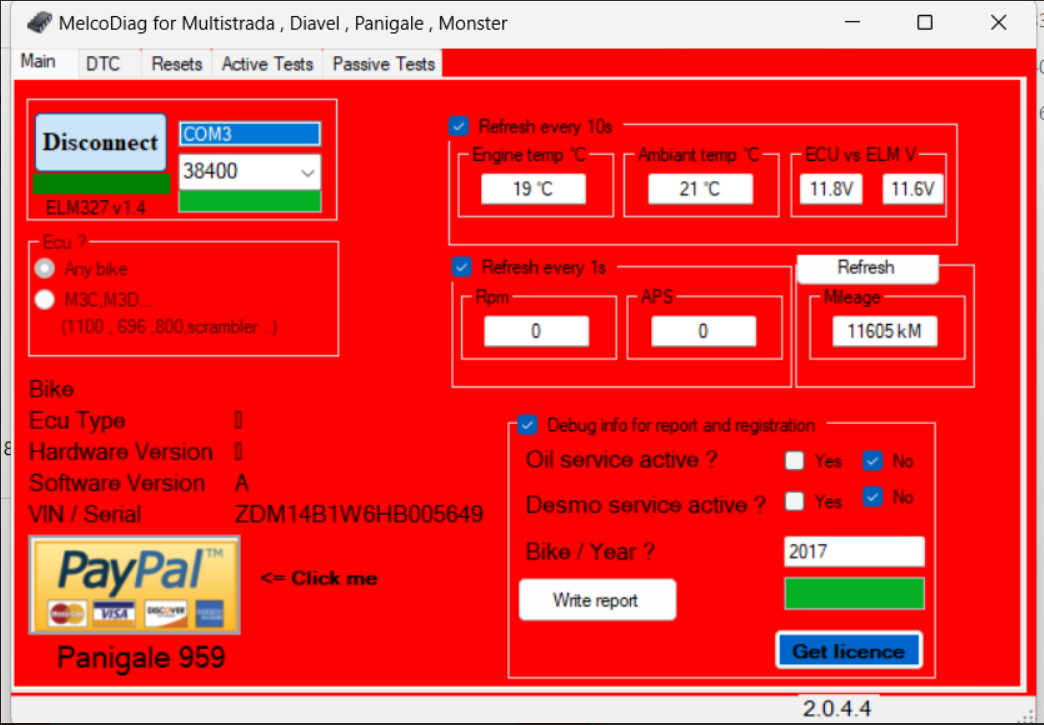The width and height of the screenshot is (1044, 725).
Task: Select the Passive Tests tab
Action: [x=383, y=64]
